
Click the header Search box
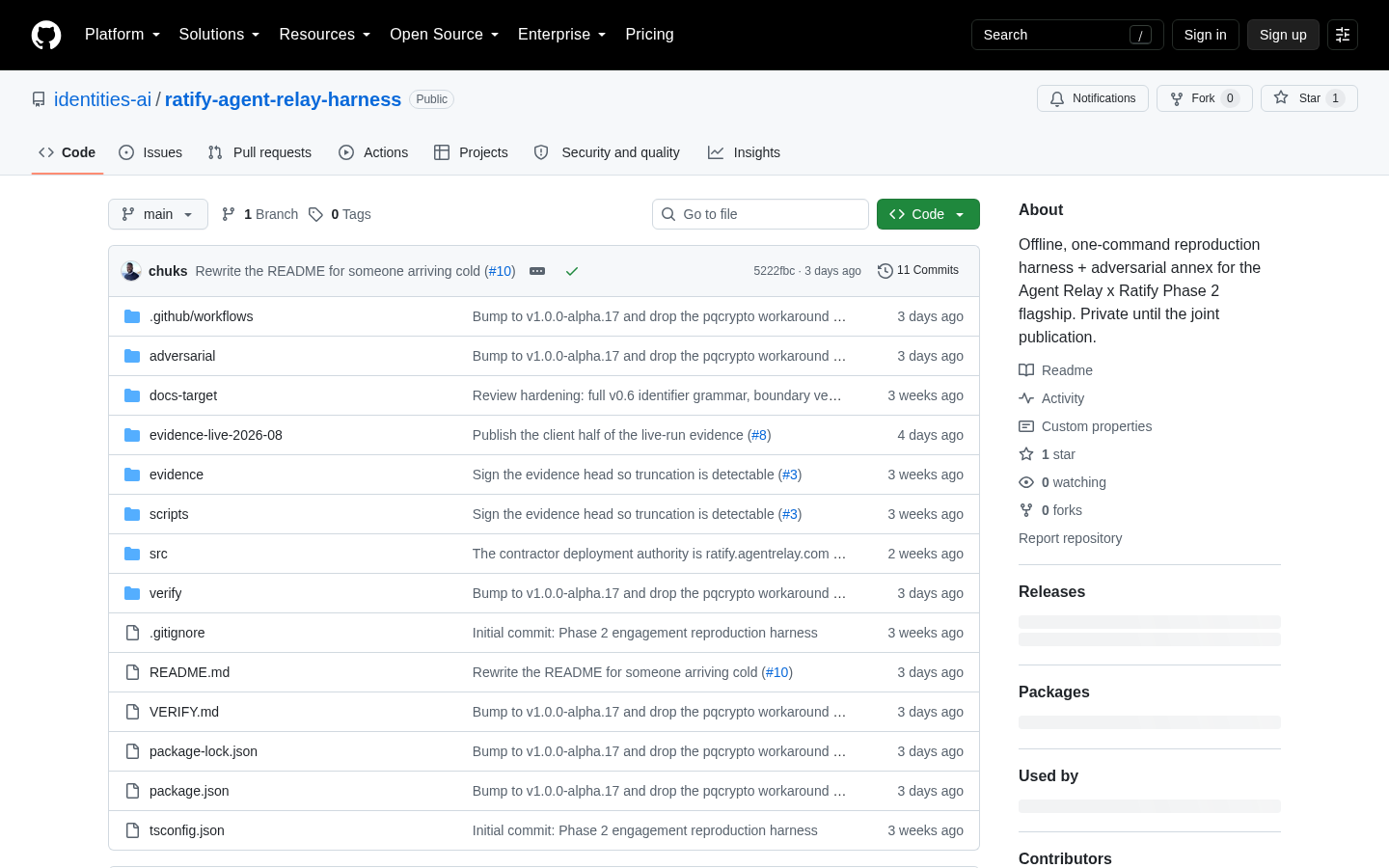point(1067,35)
